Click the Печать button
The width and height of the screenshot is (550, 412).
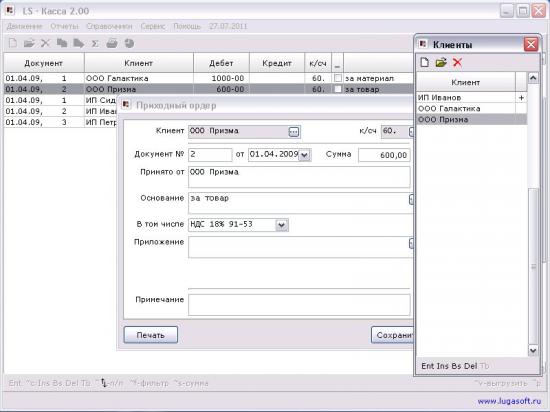pyautogui.click(x=151, y=335)
